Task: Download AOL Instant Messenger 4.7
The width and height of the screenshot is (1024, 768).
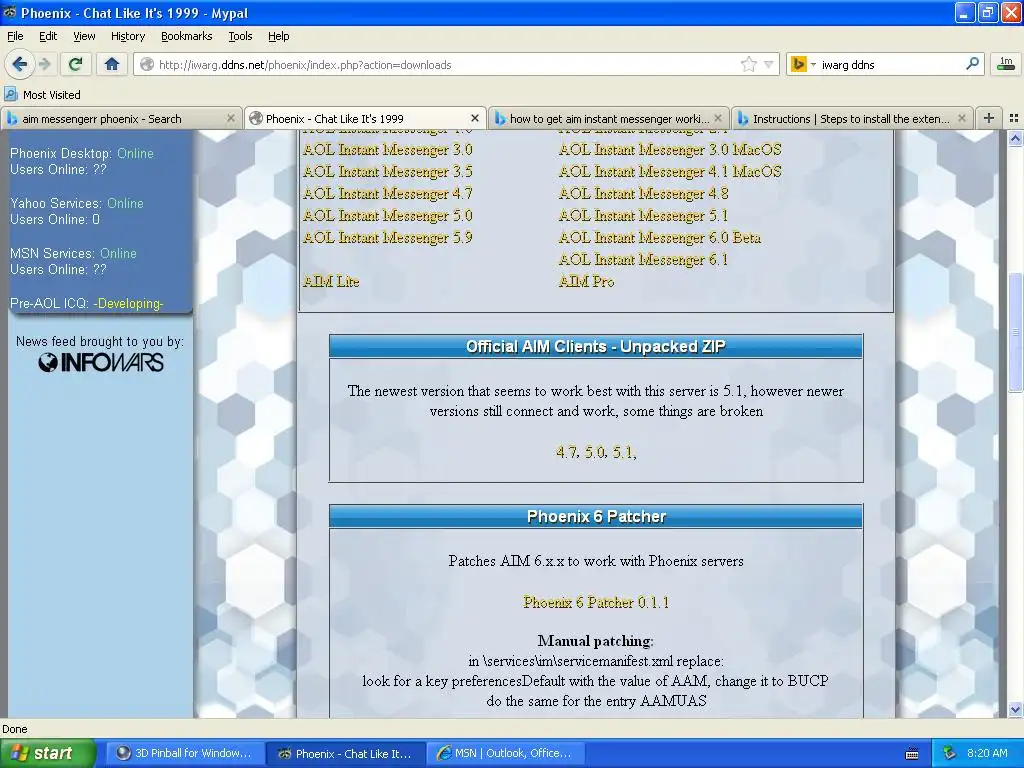Action: [388, 194]
